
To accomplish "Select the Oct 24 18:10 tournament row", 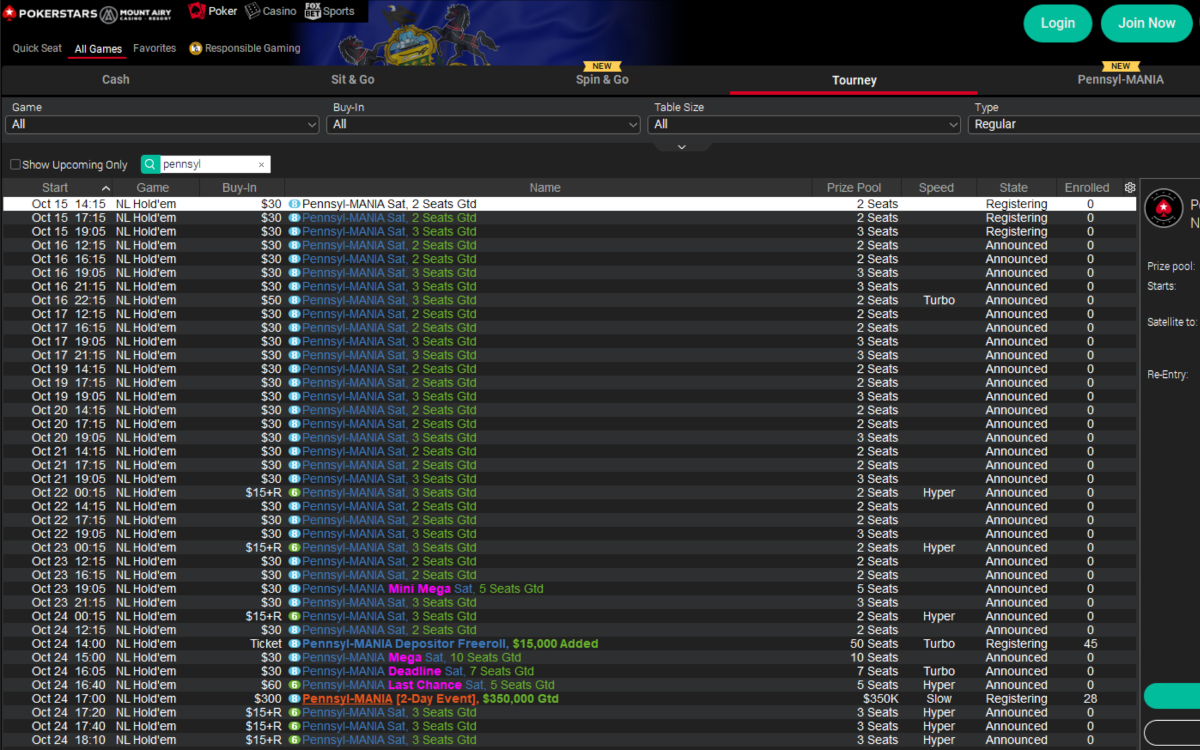I will pyautogui.click(x=570, y=740).
